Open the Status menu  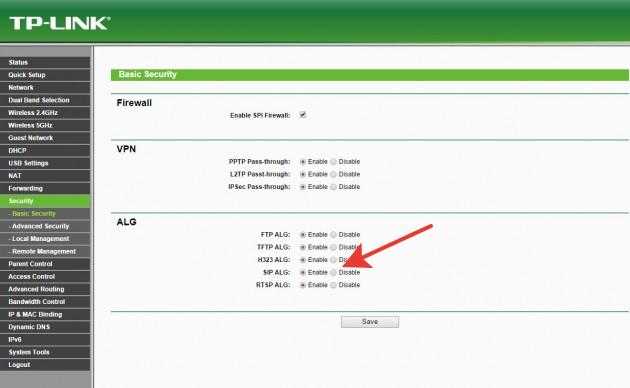tap(45, 62)
